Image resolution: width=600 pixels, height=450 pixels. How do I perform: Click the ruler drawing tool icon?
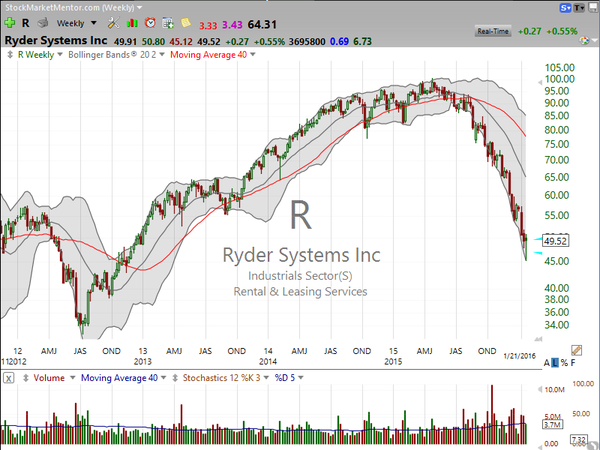577,350
